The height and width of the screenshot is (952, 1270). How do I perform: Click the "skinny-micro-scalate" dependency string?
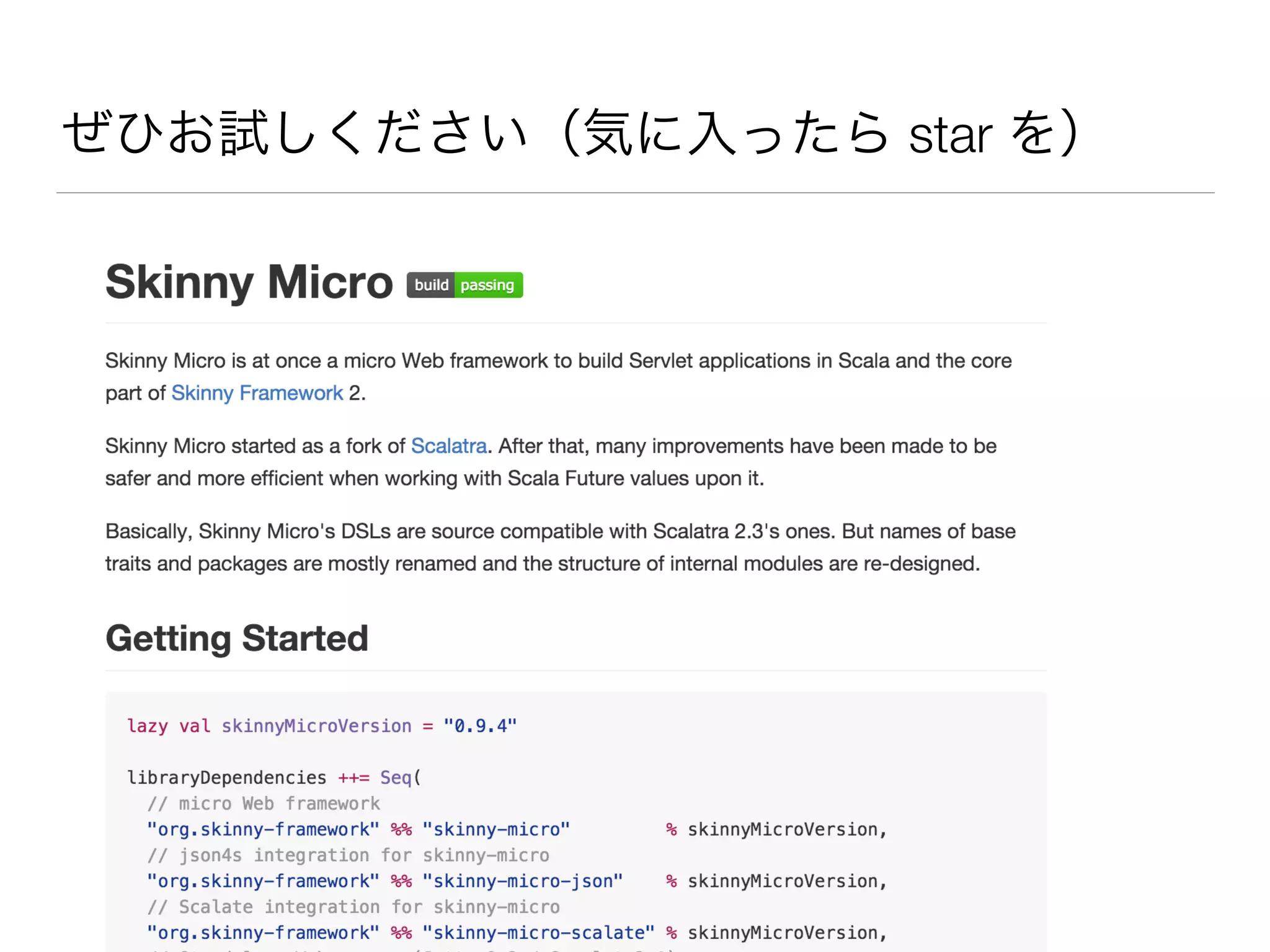click(x=538, y=933)
